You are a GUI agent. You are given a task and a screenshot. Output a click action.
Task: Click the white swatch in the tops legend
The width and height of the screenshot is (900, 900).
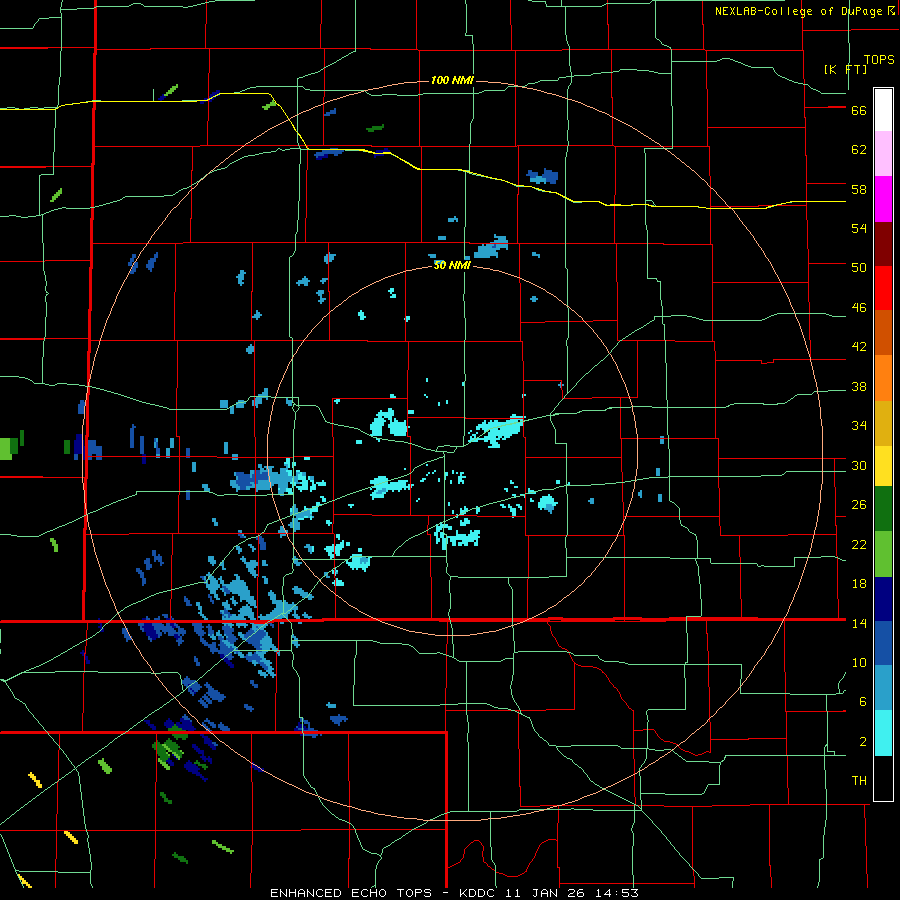click(x=883, y=110)
